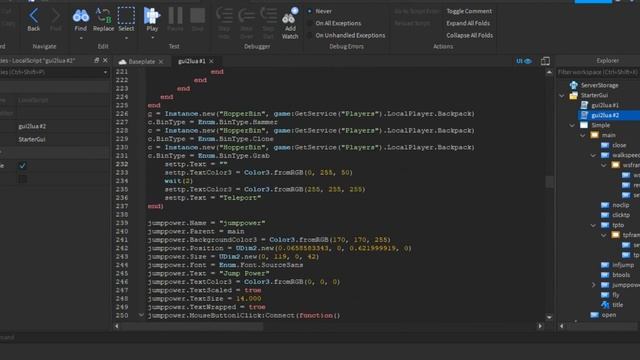Viewport: 640px width, 360px height.
Task: Click editor vertical scrollbar down arrow
Action: coord(549,317)
